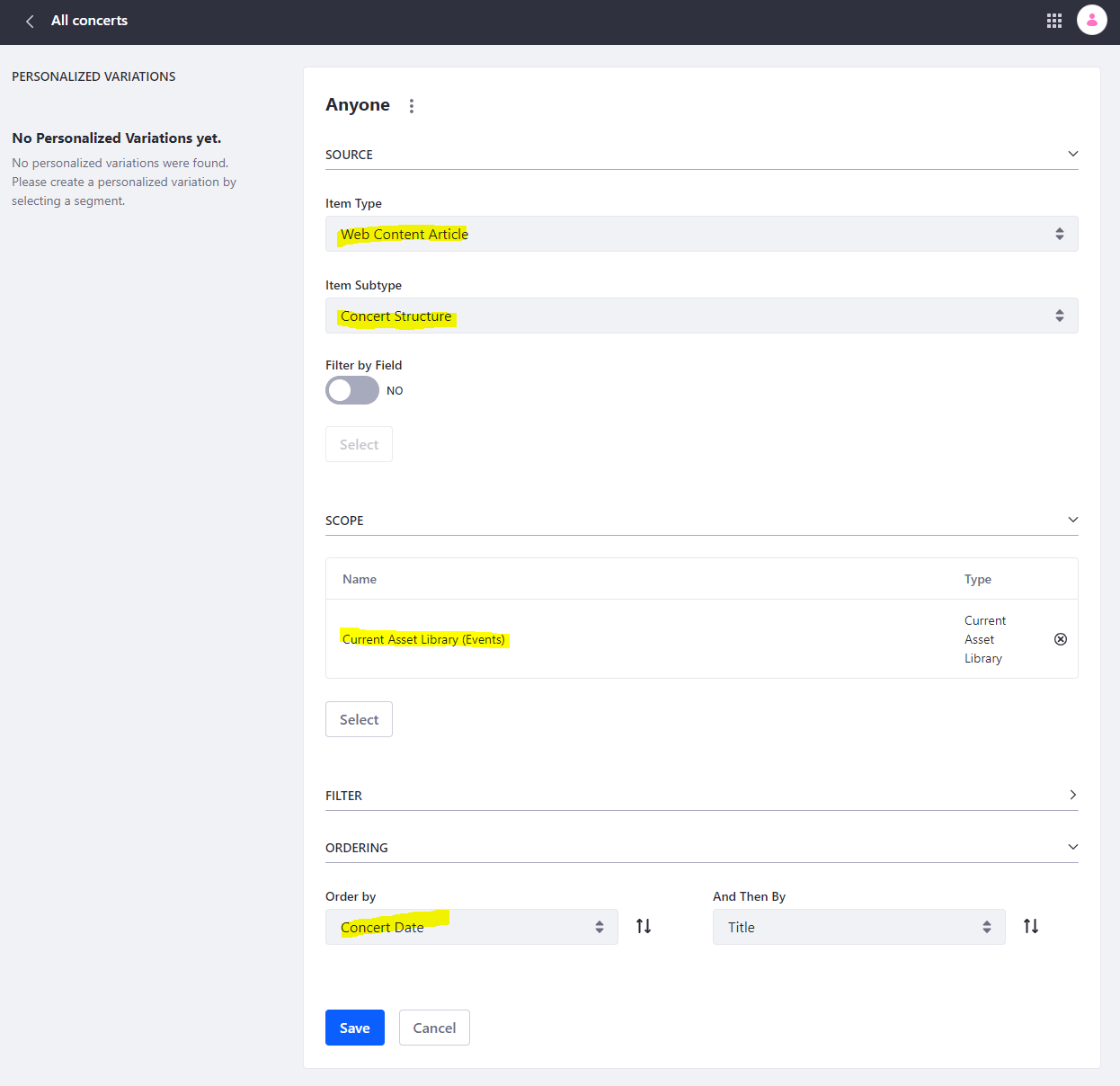1120x1086 pixels.
Task: Click the Anyone heading
Action: pos(358,105)
